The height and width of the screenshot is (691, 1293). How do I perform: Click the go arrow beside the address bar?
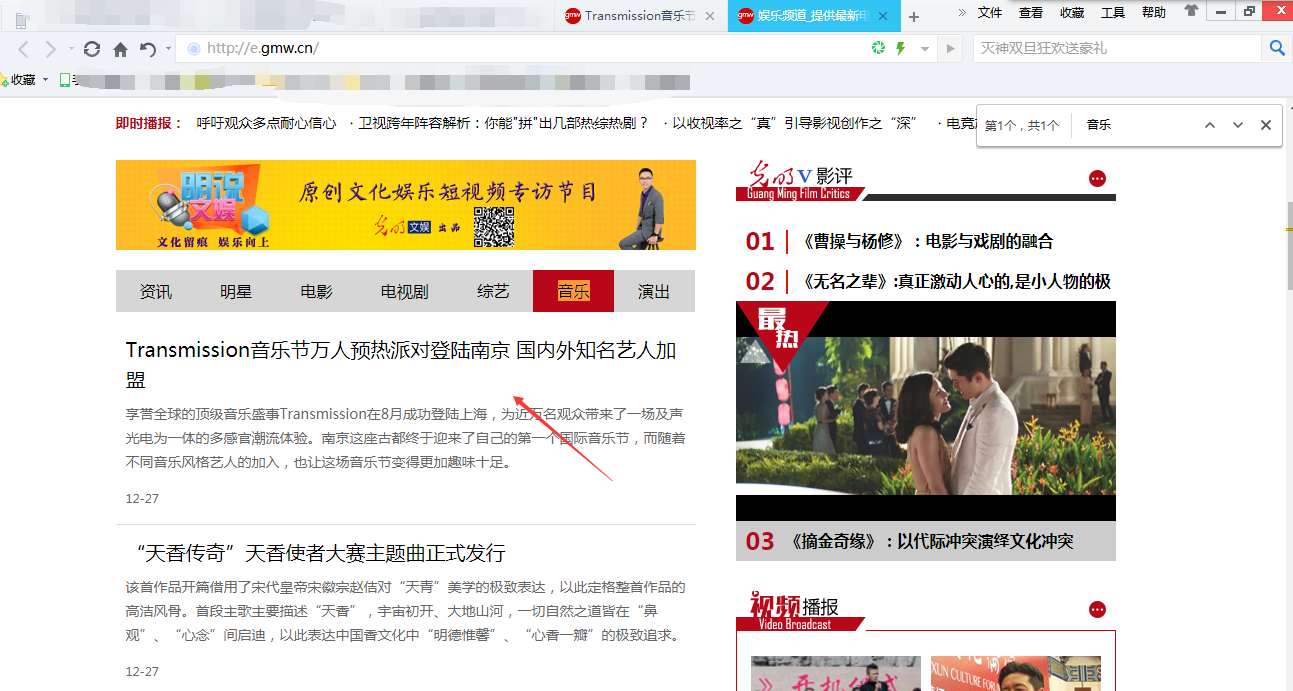click(950, 48)
